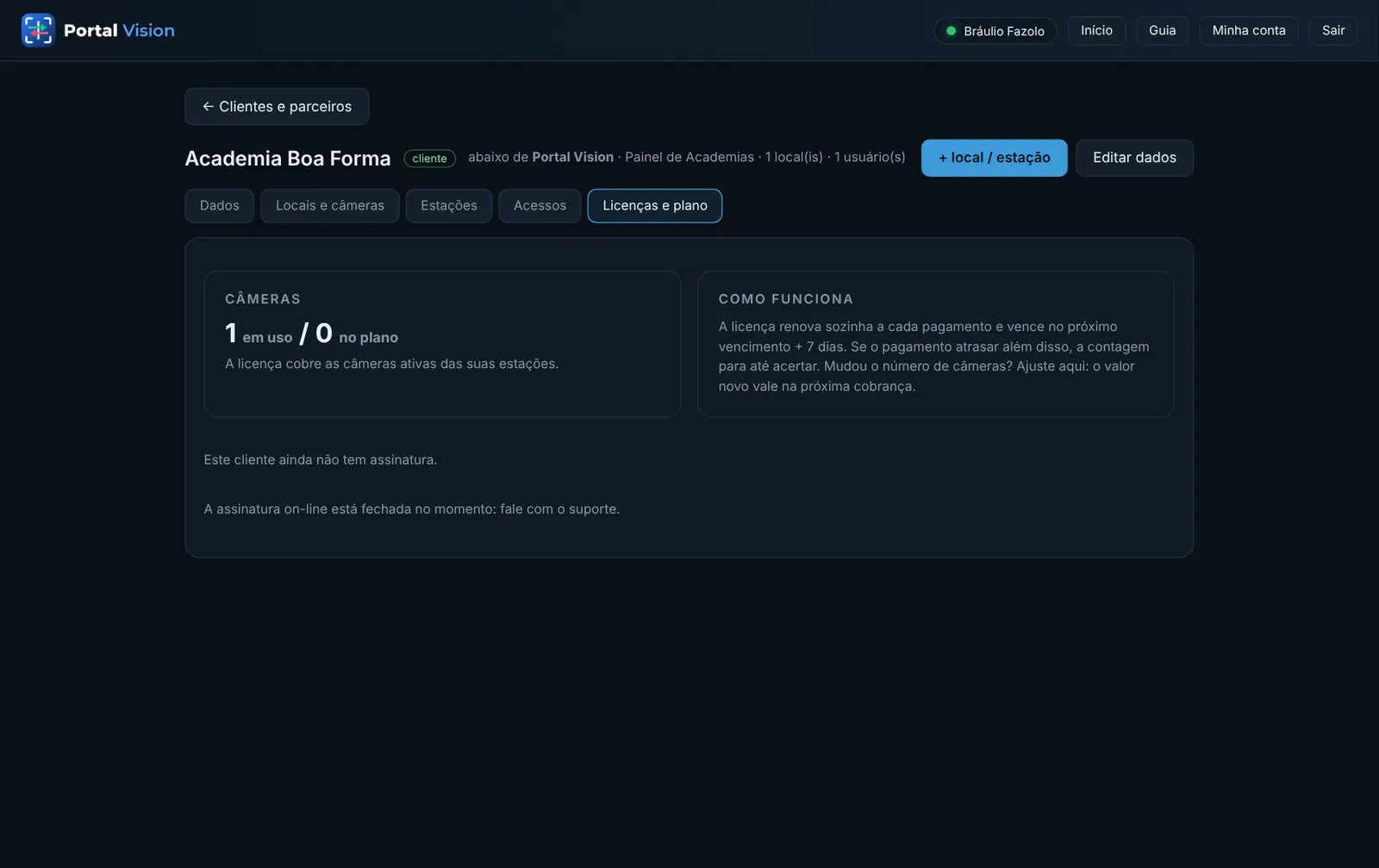Go to Início page
The width and height of the screenshot is (1379, 868).
coord(1096,30)
